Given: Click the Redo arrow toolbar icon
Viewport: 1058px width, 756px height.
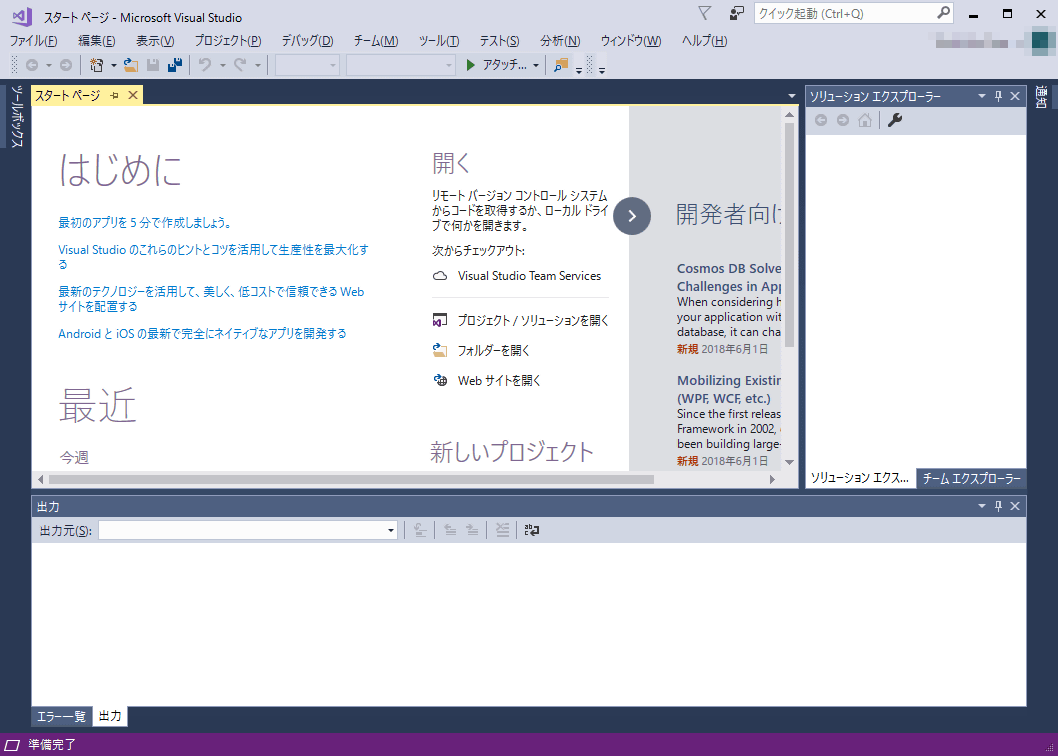Looking at the screenshot, I should click(240, 65).
